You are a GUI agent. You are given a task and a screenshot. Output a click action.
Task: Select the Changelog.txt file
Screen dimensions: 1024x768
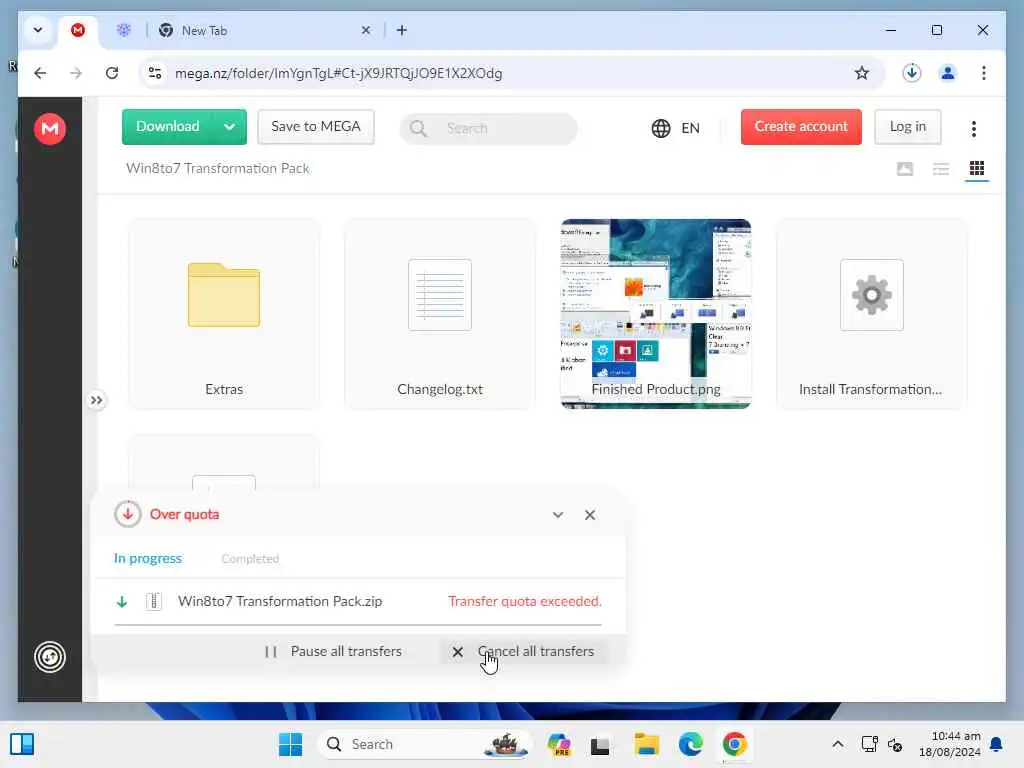pyautogui.click(x=440, y=314)
